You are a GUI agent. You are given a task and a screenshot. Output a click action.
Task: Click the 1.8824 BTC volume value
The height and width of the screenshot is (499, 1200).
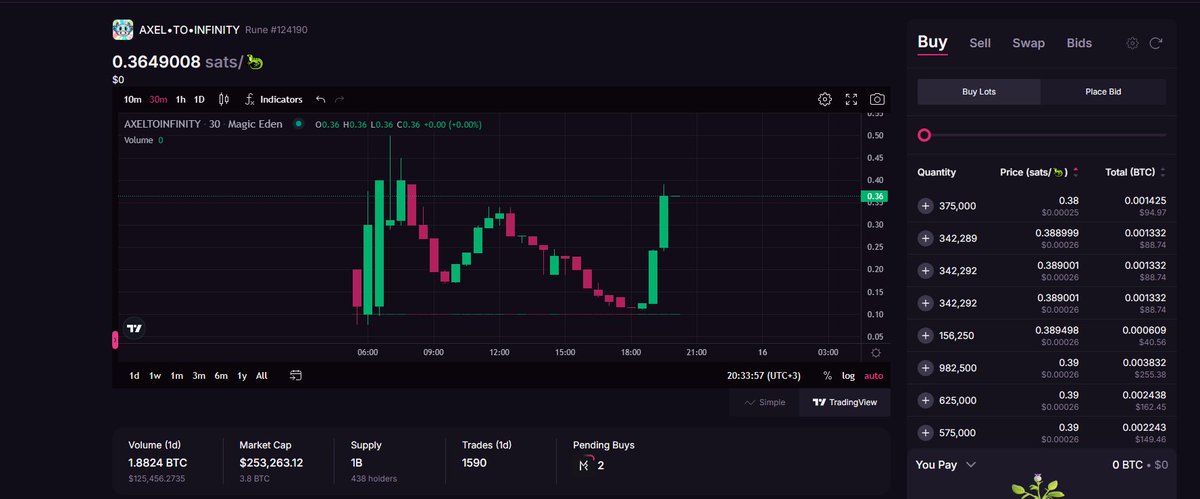point(158,463)
